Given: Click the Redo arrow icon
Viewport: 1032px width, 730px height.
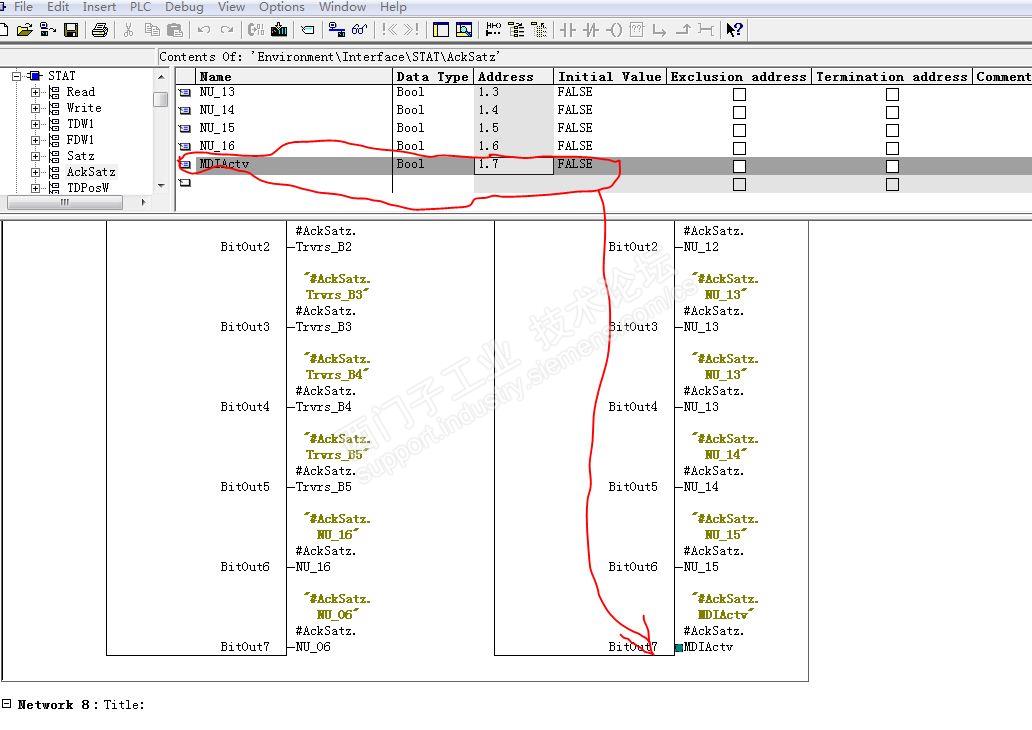Looking at the screenshot, I should 227,30.
